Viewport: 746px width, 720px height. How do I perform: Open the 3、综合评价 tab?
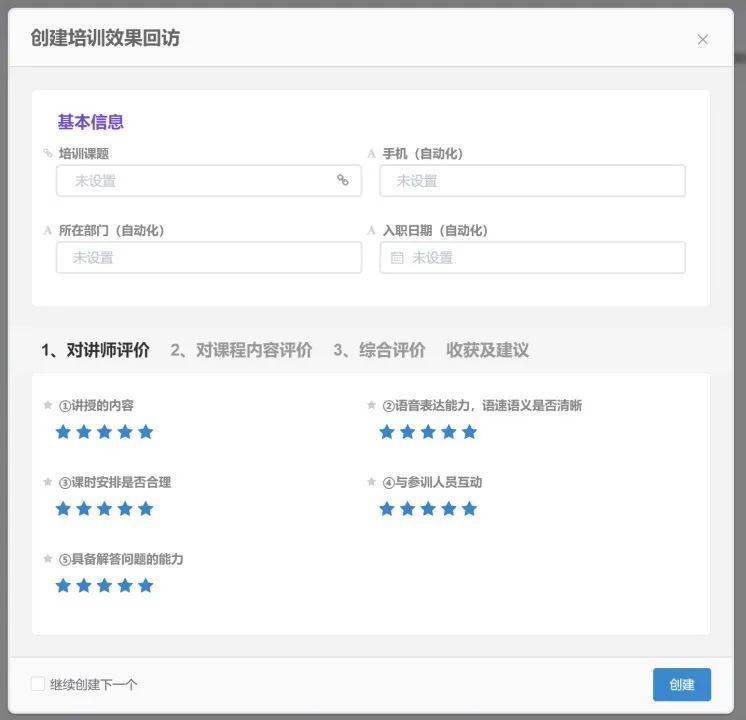[379, 350]
